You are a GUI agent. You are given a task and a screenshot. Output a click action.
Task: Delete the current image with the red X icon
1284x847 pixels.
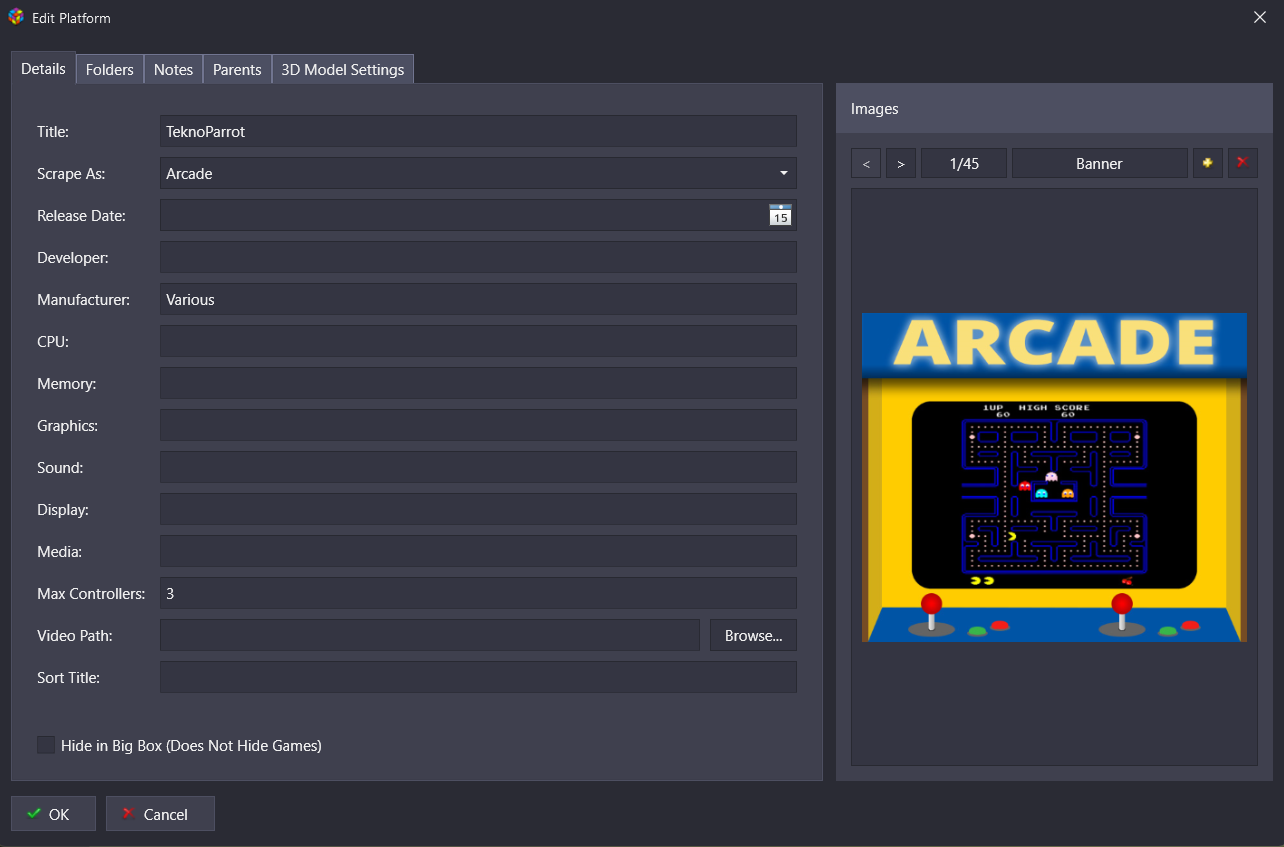[1242, 163]
